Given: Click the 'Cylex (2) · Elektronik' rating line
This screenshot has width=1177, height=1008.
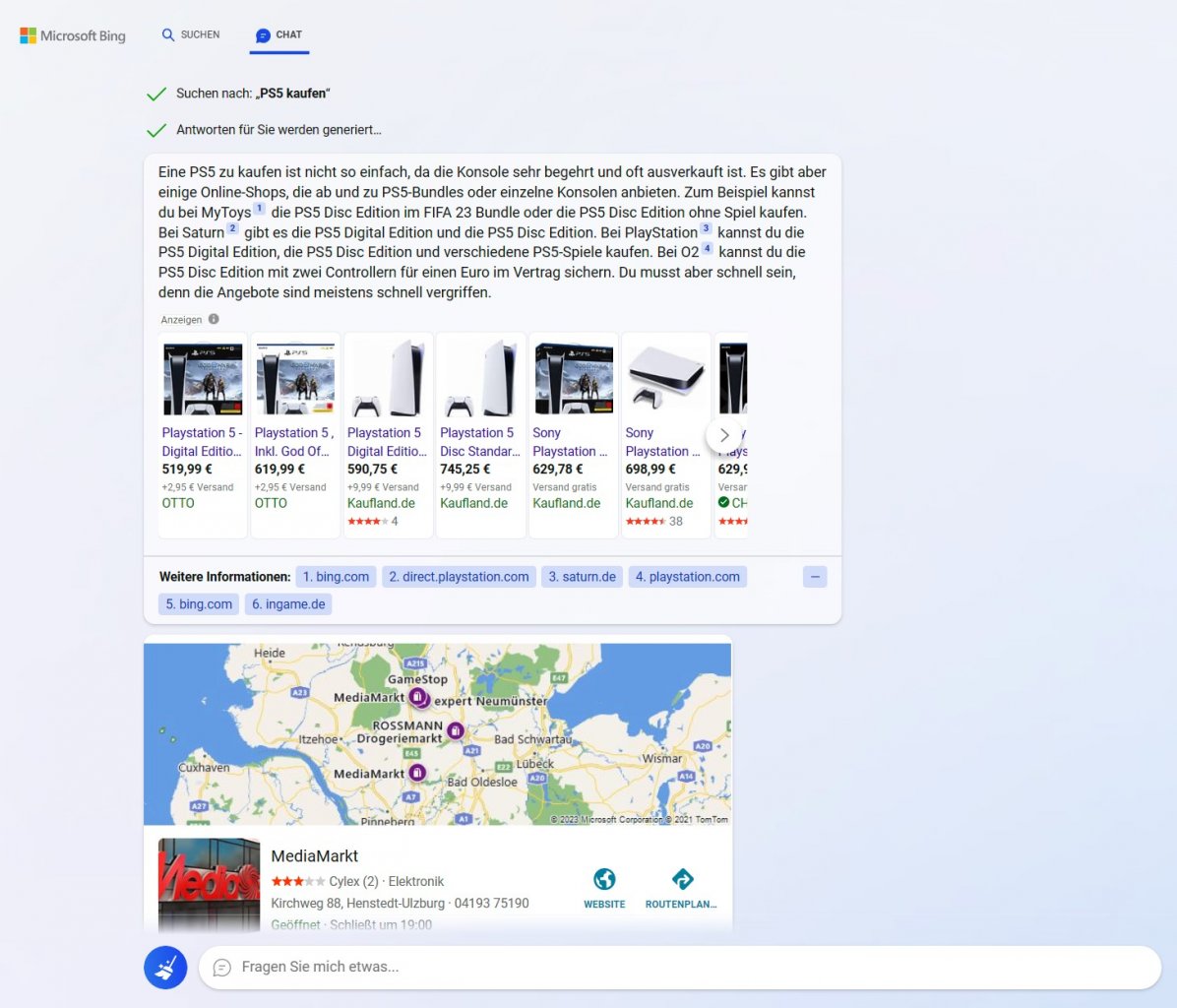Looking at the screenshot, I should [x=357, y=881].
